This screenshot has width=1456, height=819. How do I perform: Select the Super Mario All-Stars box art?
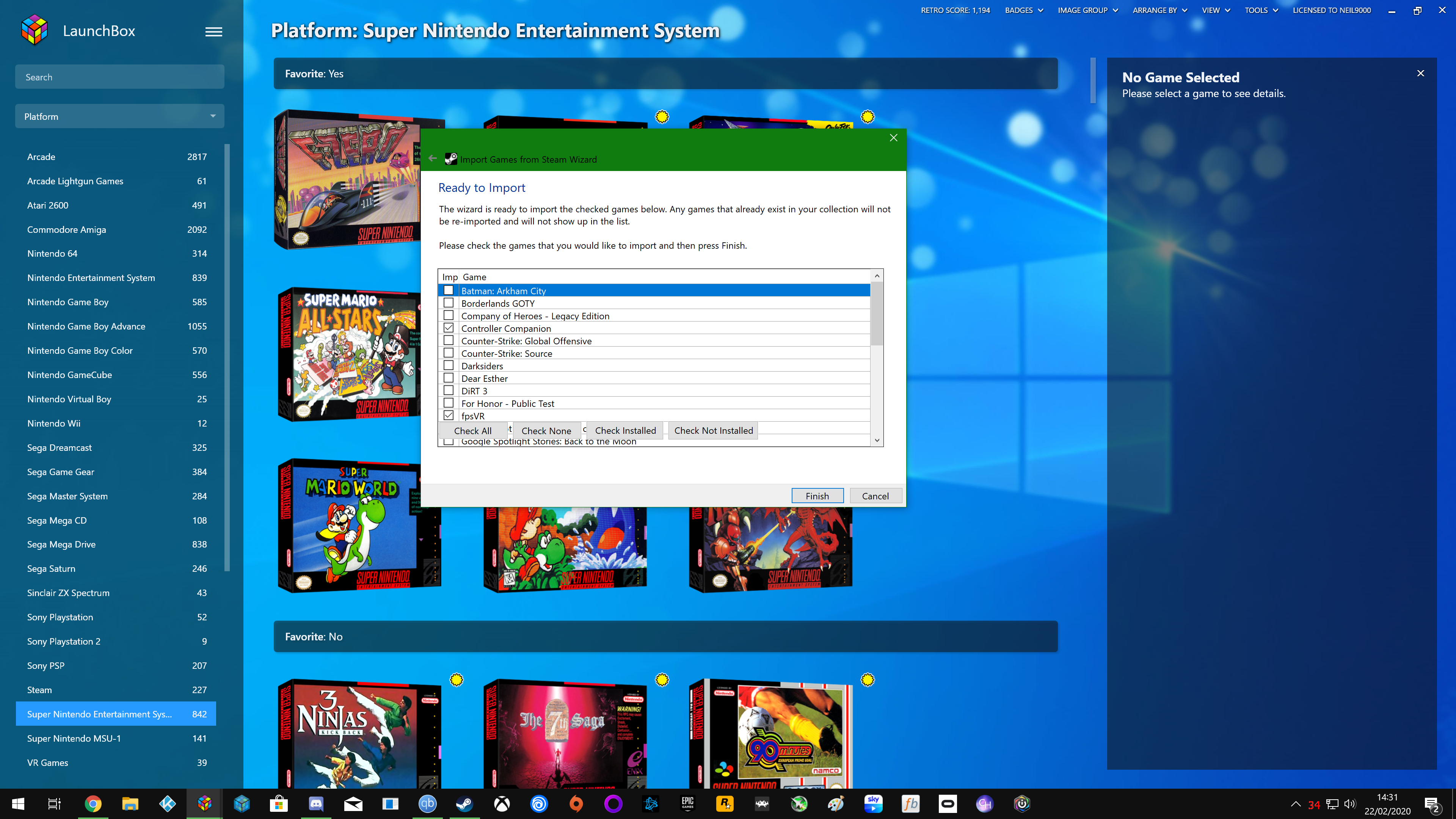click(x=349, y=355)
